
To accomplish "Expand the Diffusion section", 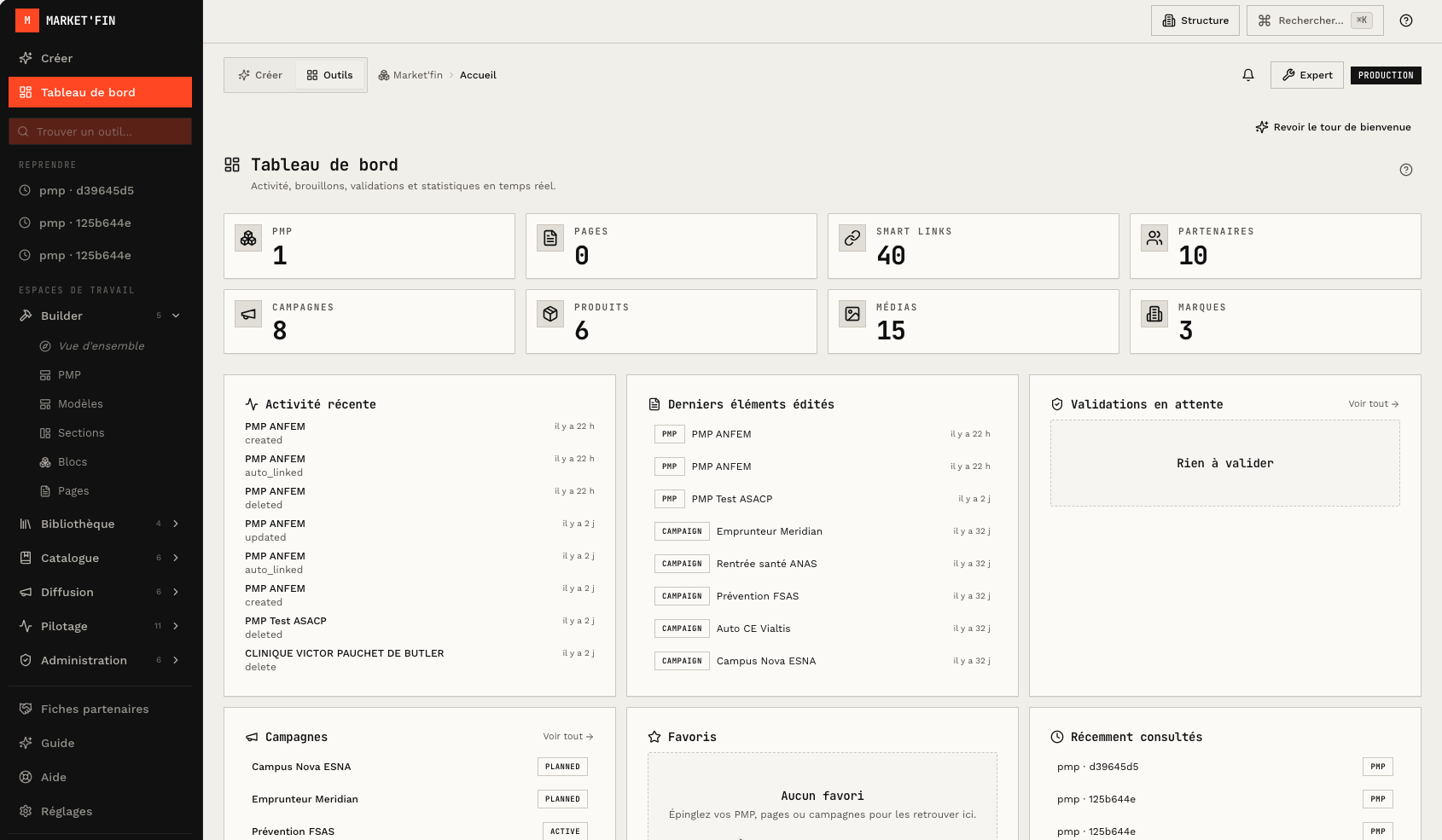I will (101, 592).
